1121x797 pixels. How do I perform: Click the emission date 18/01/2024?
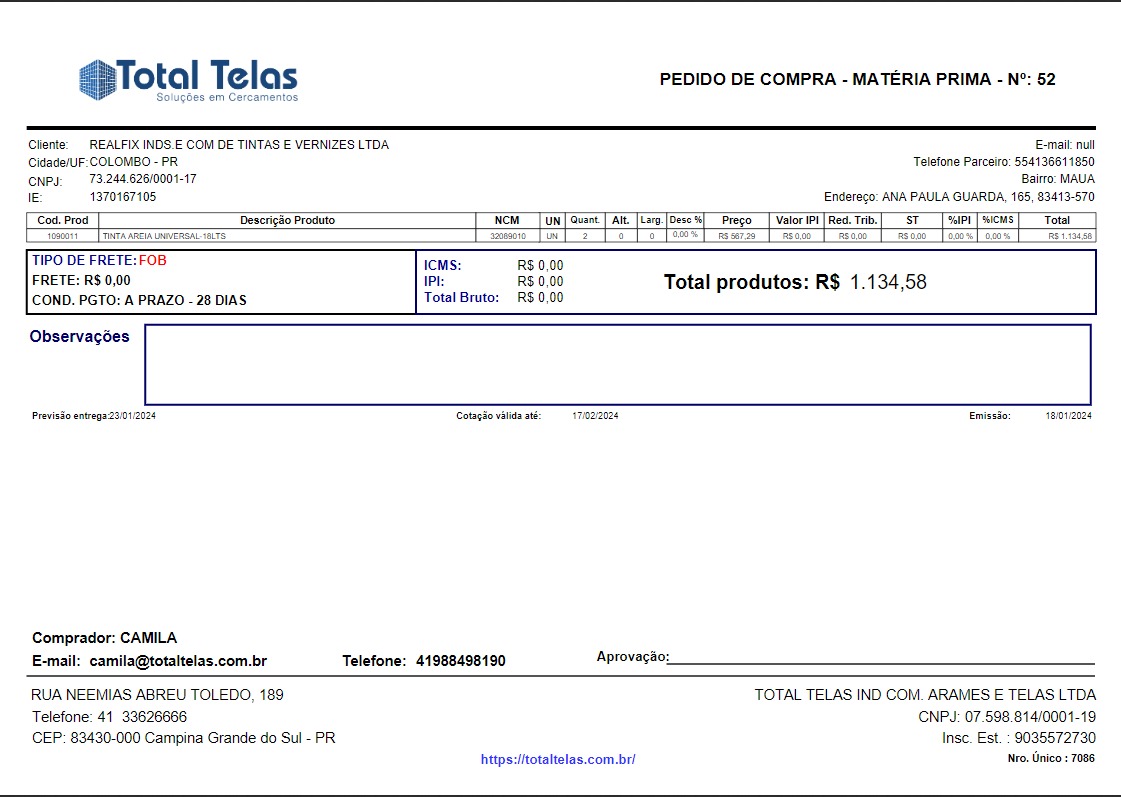1068,416
